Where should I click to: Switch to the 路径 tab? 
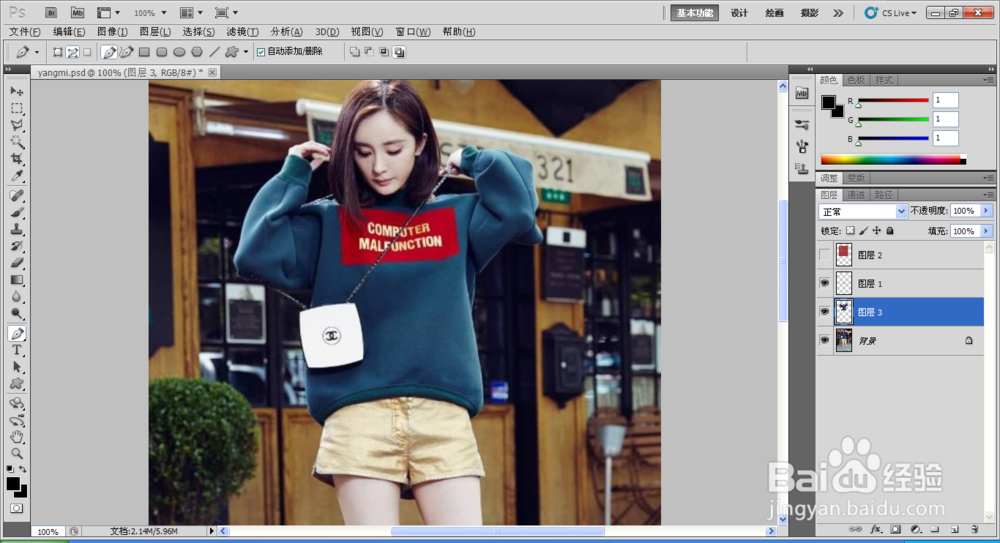[883, 195]
